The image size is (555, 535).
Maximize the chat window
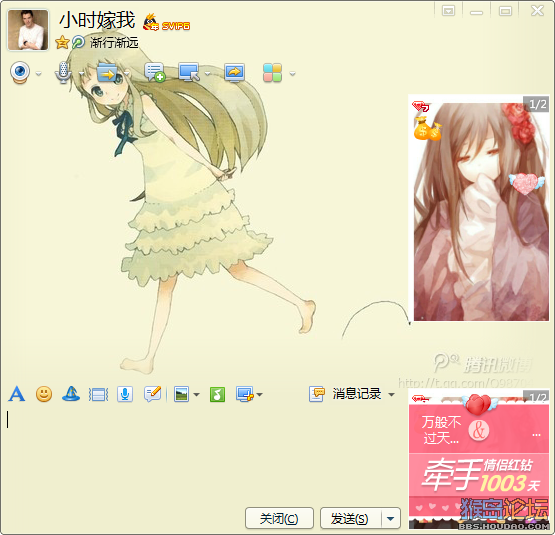coord(505,11)
